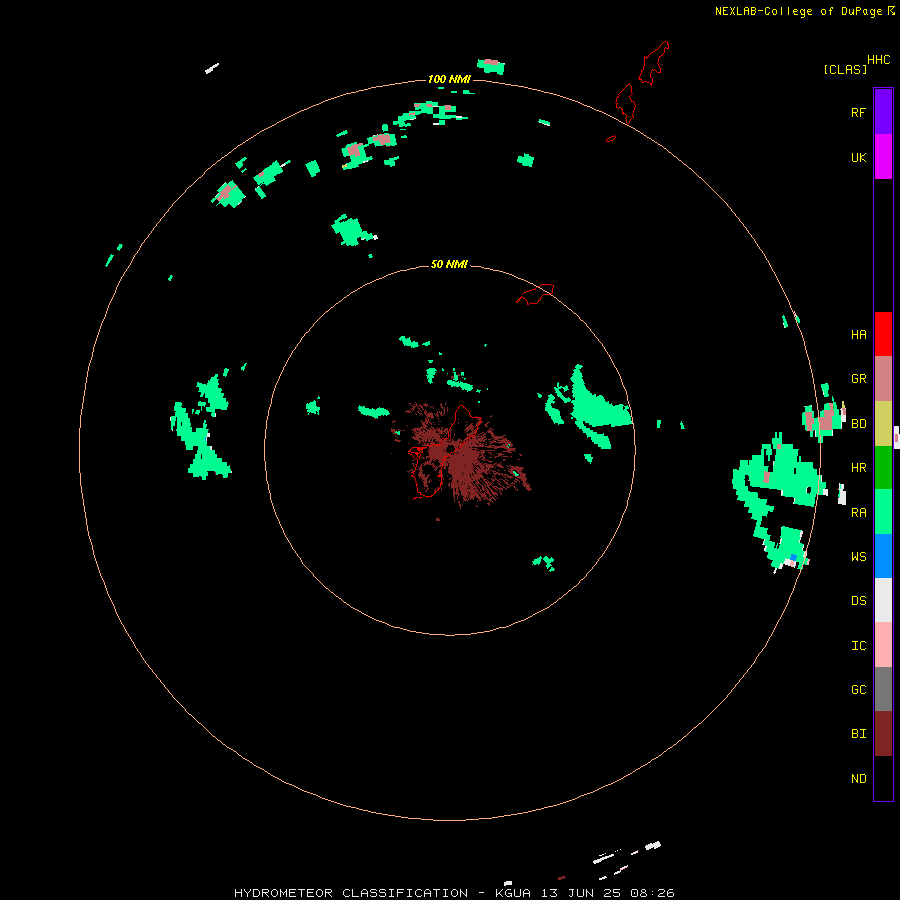This screenshot has width=900, height=900.
Task: Click the IC light pink legend swatch
Action: tap(883, 645)
